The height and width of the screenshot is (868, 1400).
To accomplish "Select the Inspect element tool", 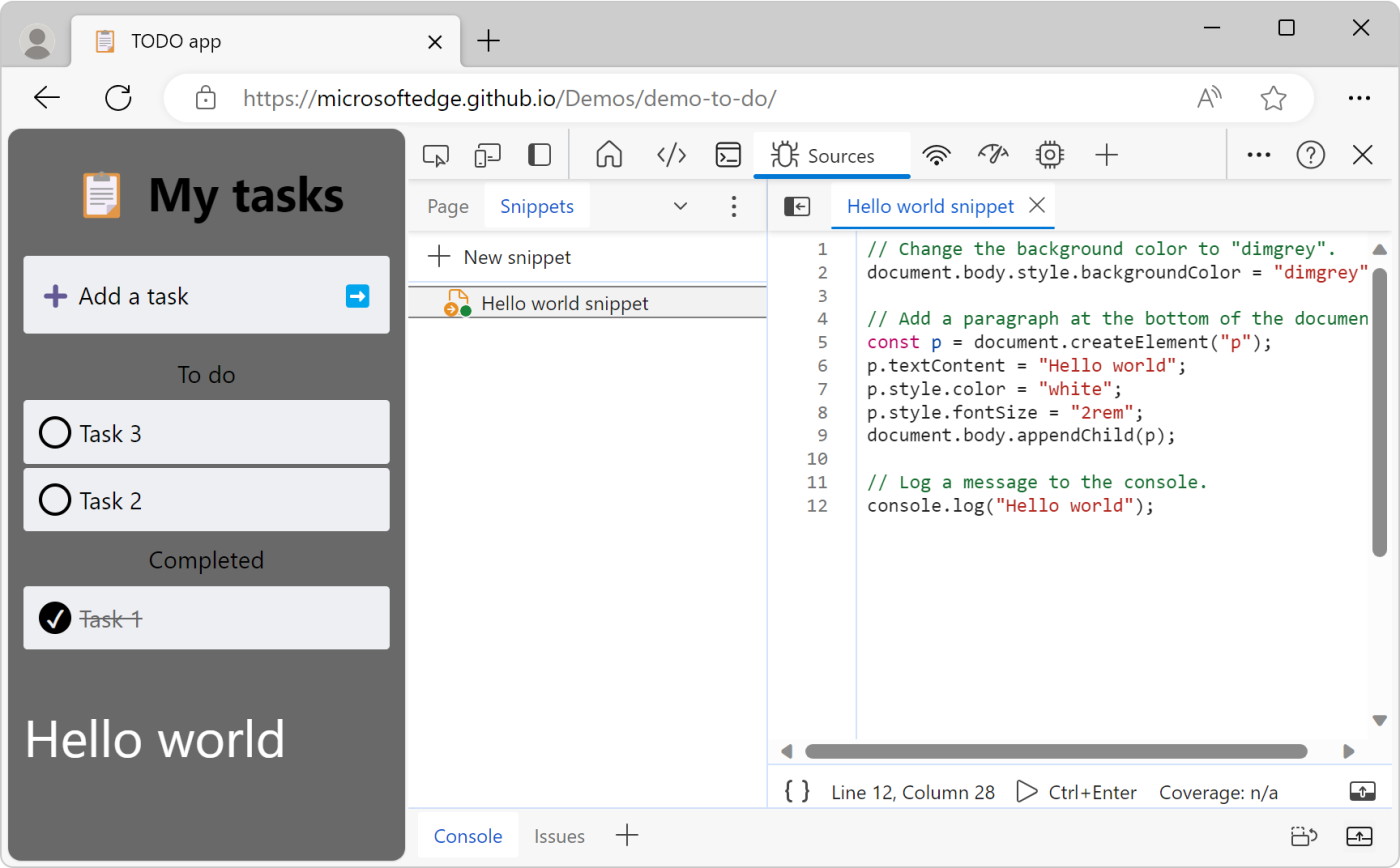I will click(435, 155).
